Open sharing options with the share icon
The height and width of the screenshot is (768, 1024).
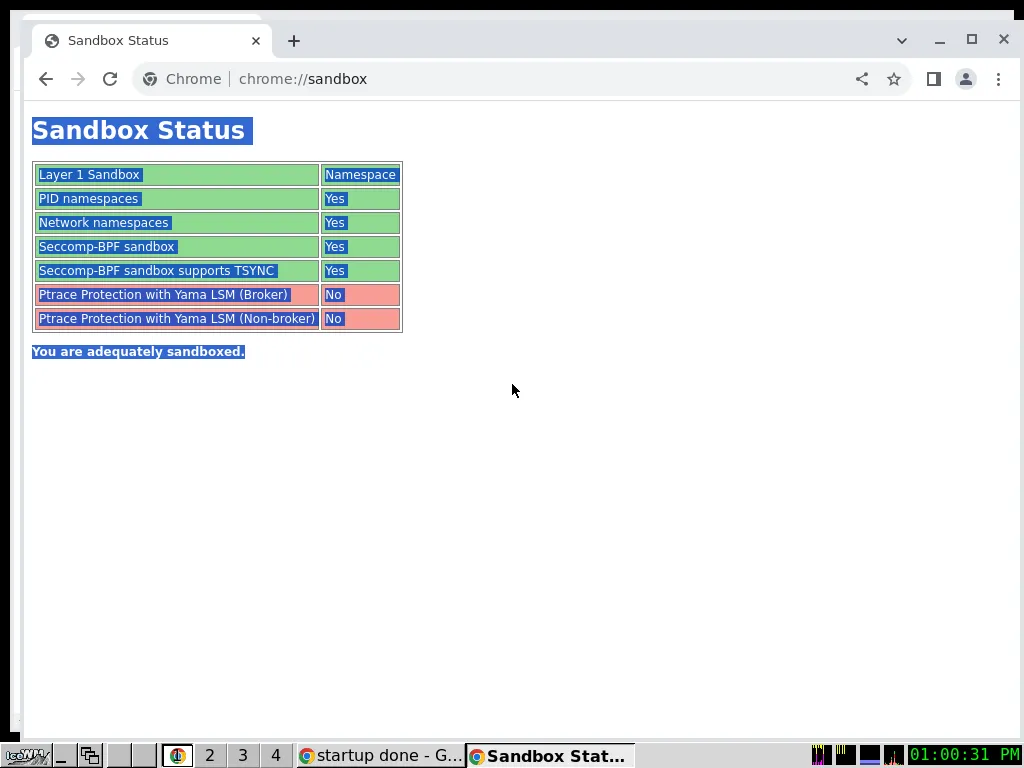pos(861,79)
